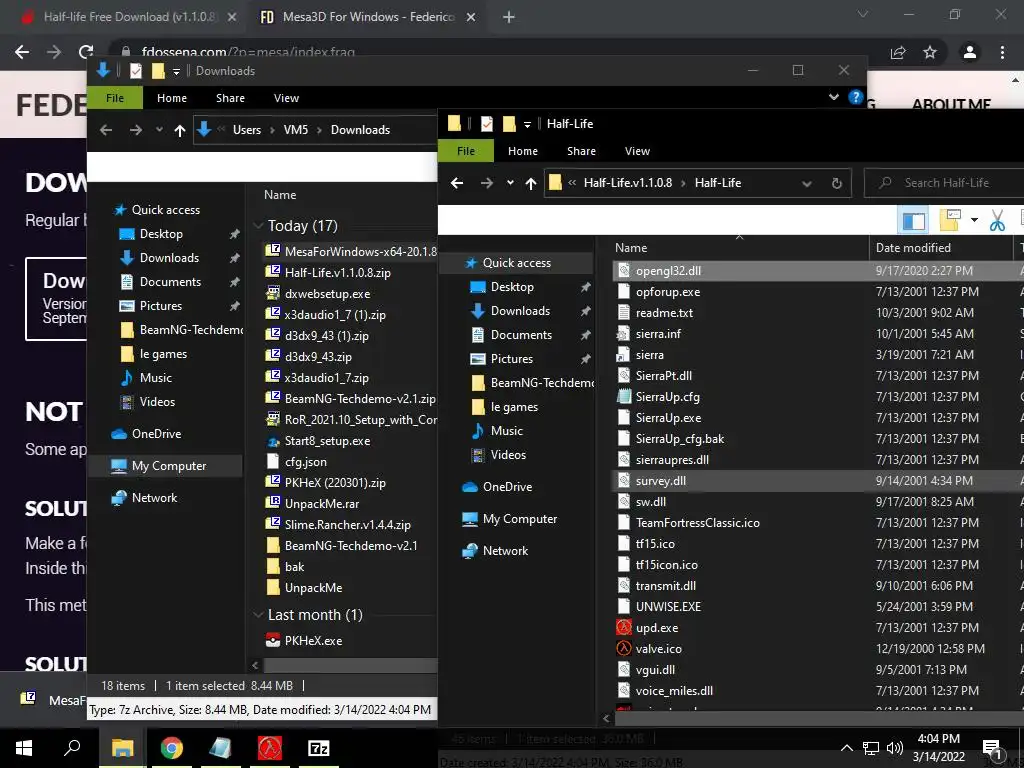Select opengl32.dll in Half-Life folder

coord(668,270)
